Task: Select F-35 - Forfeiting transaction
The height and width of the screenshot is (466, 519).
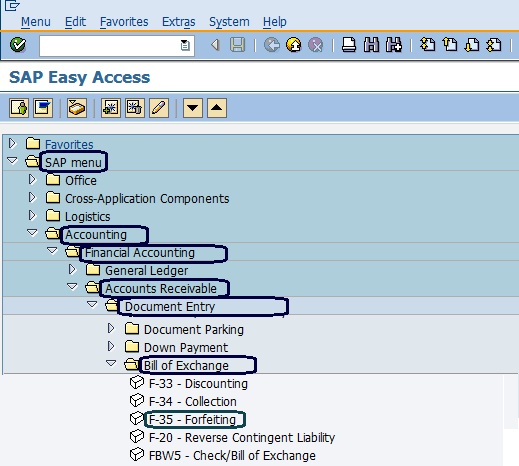Action: tap(192, 420)
